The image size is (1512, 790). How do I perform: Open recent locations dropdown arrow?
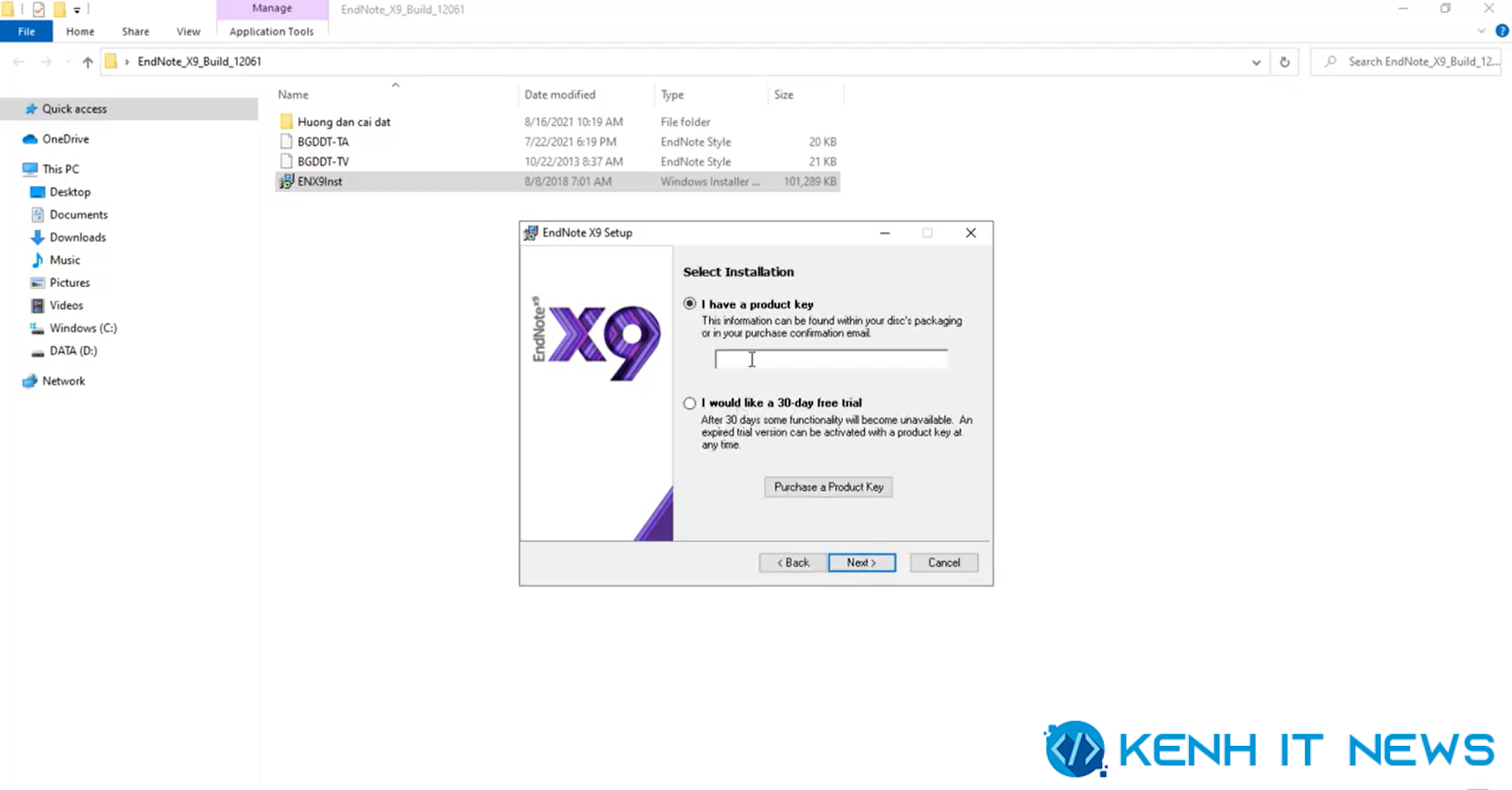[68, 61]
